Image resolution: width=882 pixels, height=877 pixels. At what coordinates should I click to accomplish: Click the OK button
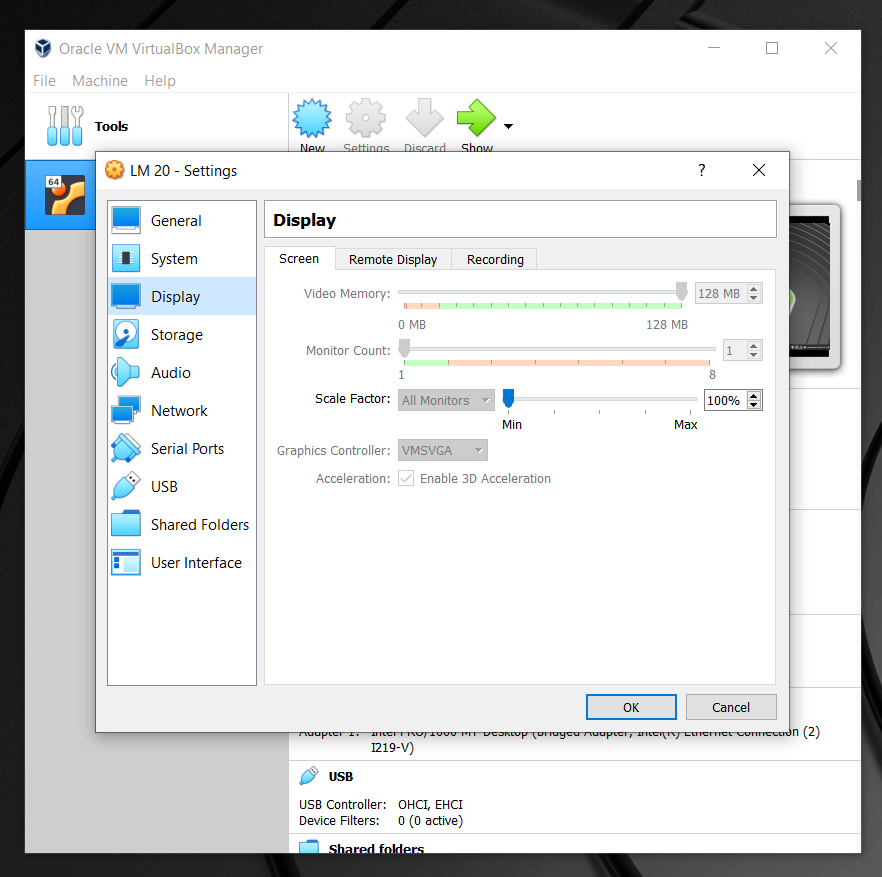tap(631, 707)
